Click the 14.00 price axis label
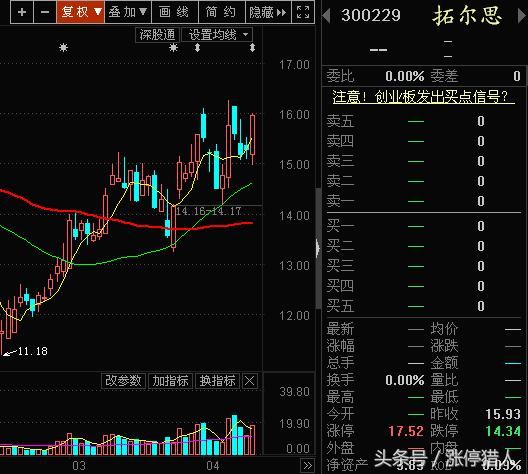 coord(294,215)
